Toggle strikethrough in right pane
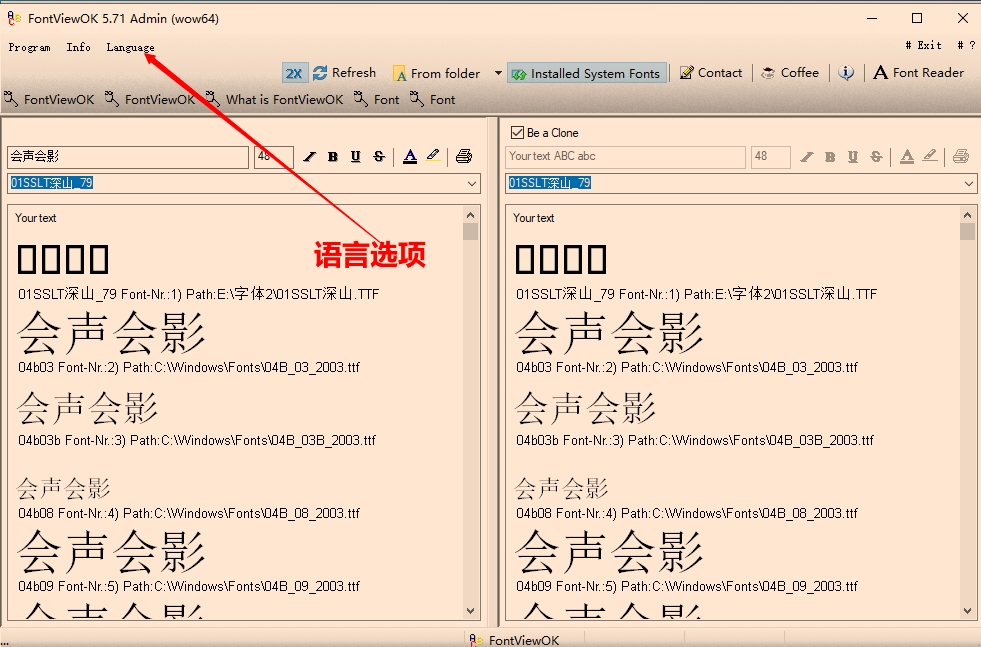 (876, 156)
